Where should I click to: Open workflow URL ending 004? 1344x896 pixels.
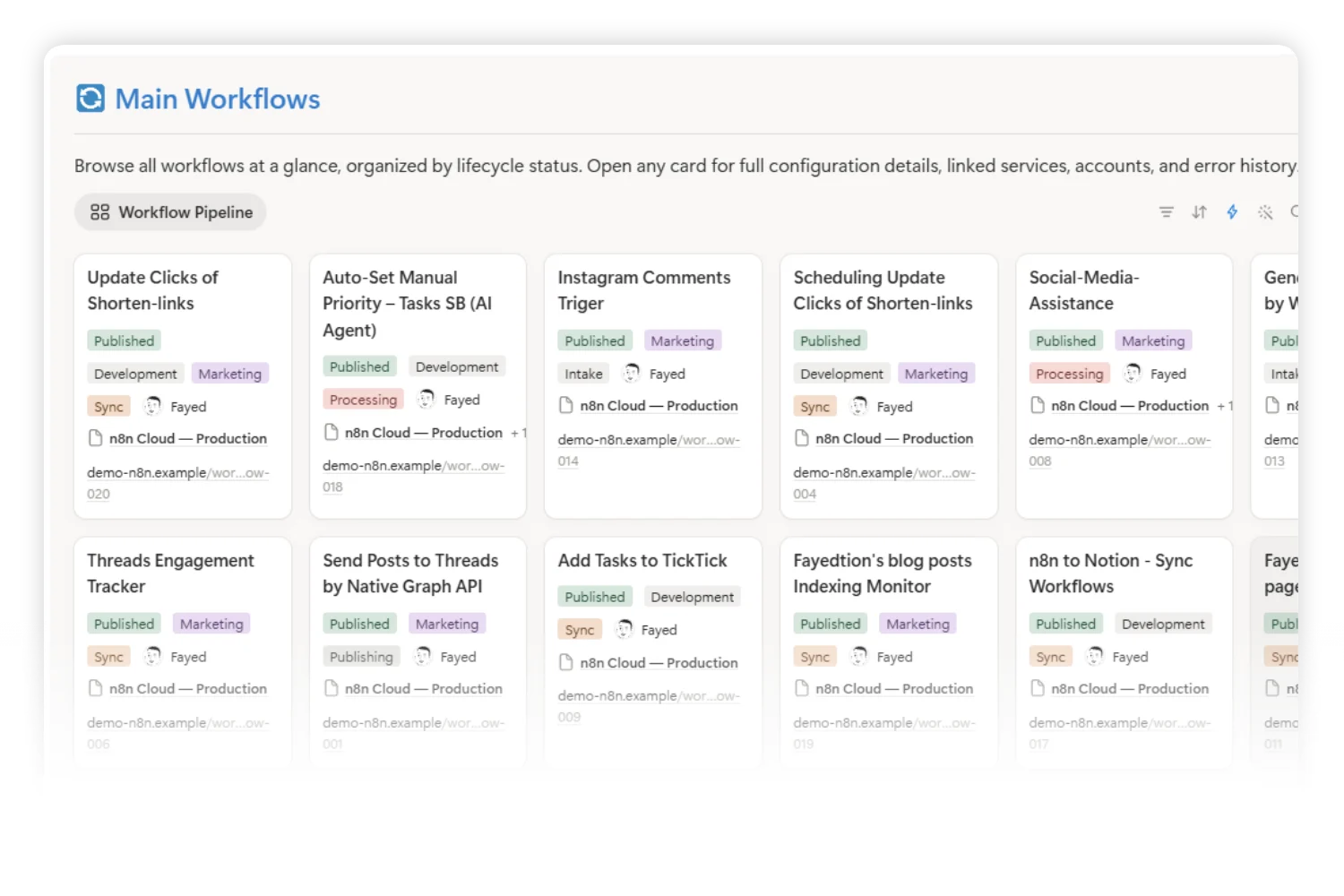pyautogui.click(x=884, y=483)
